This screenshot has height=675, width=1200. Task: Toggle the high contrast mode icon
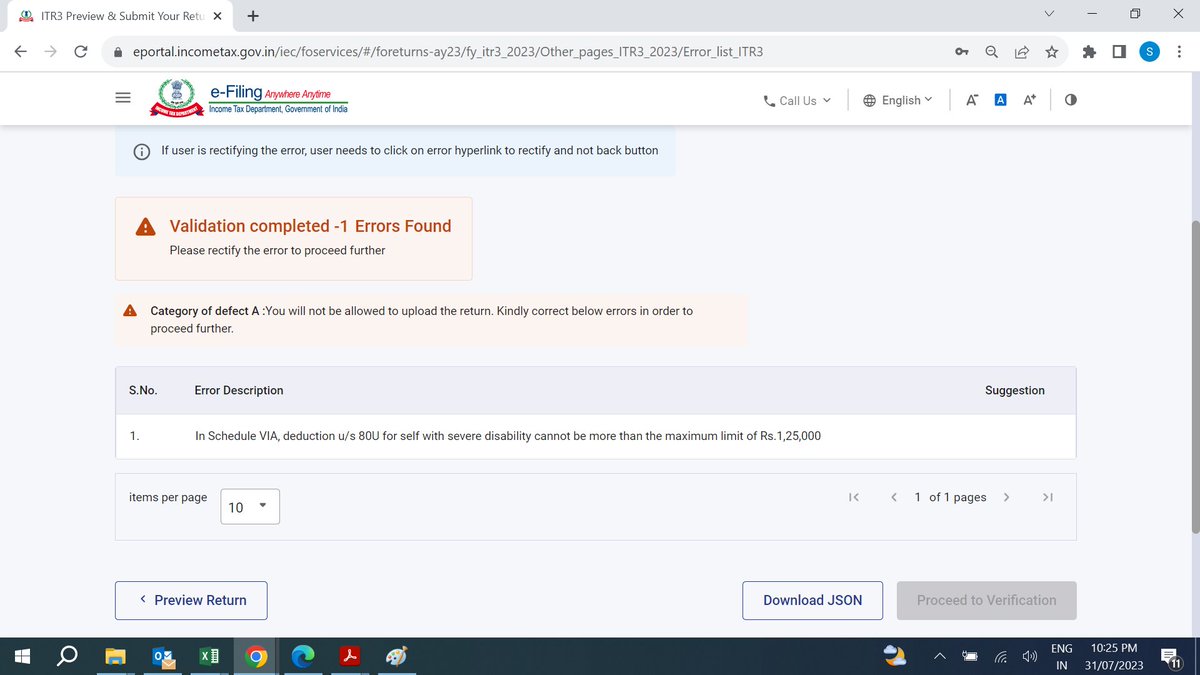pos(1071,100)
